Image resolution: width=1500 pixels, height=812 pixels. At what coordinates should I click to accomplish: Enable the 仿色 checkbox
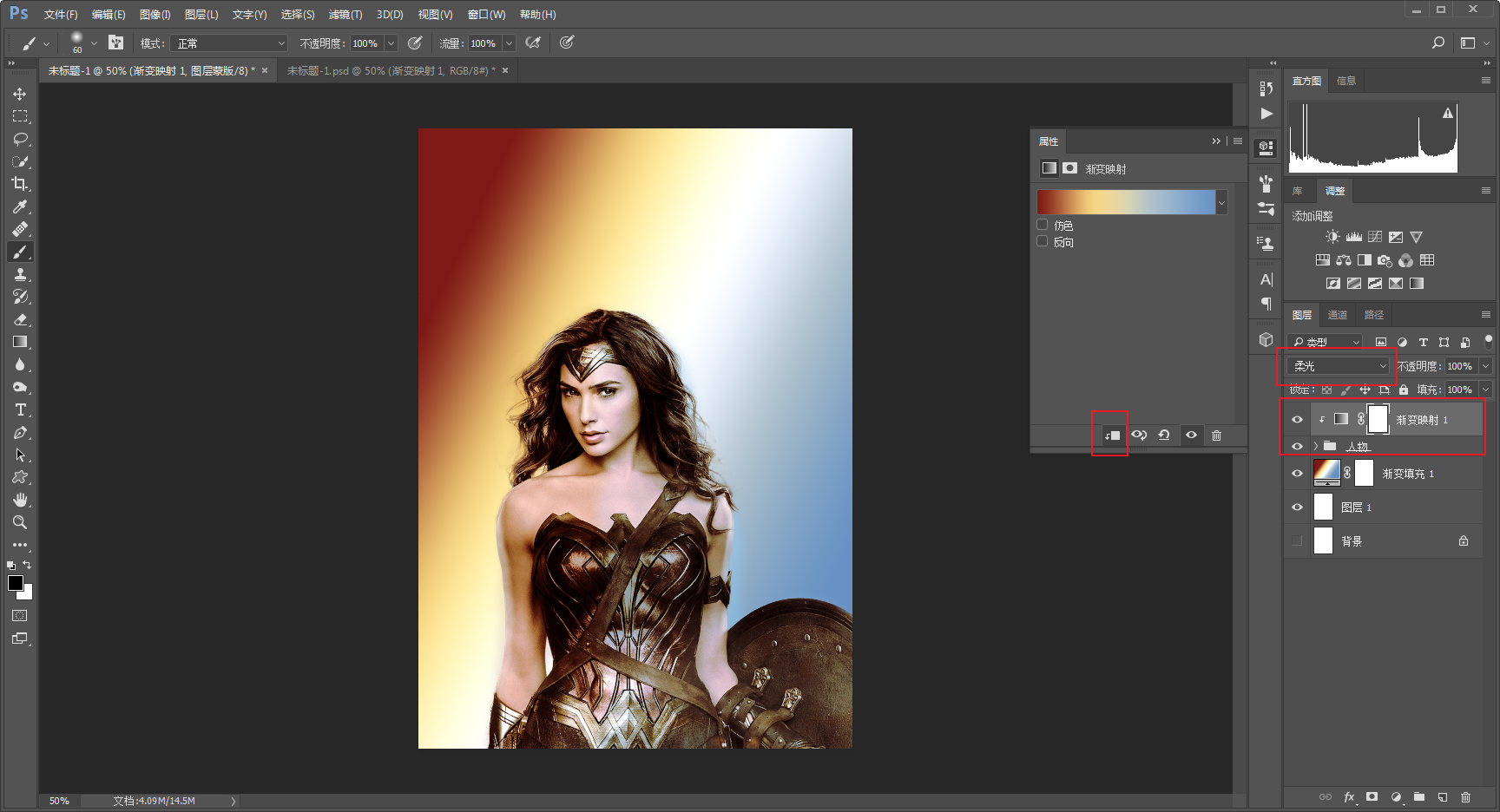1043,225
